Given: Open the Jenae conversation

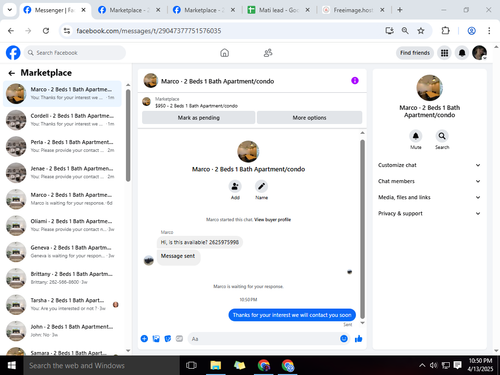Looking at the screenshot, I should pyautogui.click(x=62, y=173).
